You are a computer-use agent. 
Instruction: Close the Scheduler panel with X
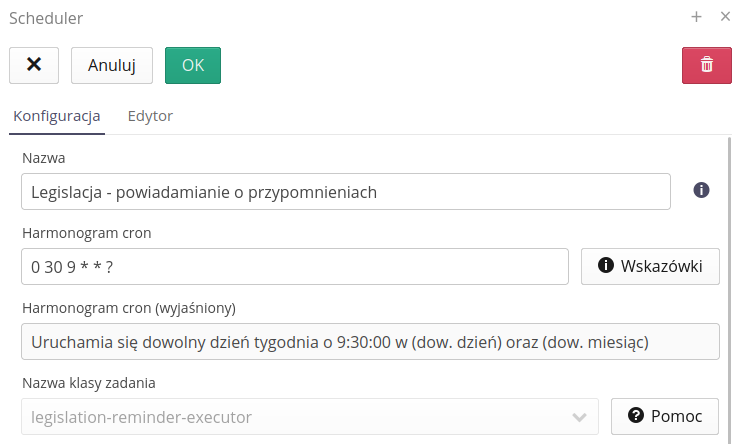[x=724, y=16]
